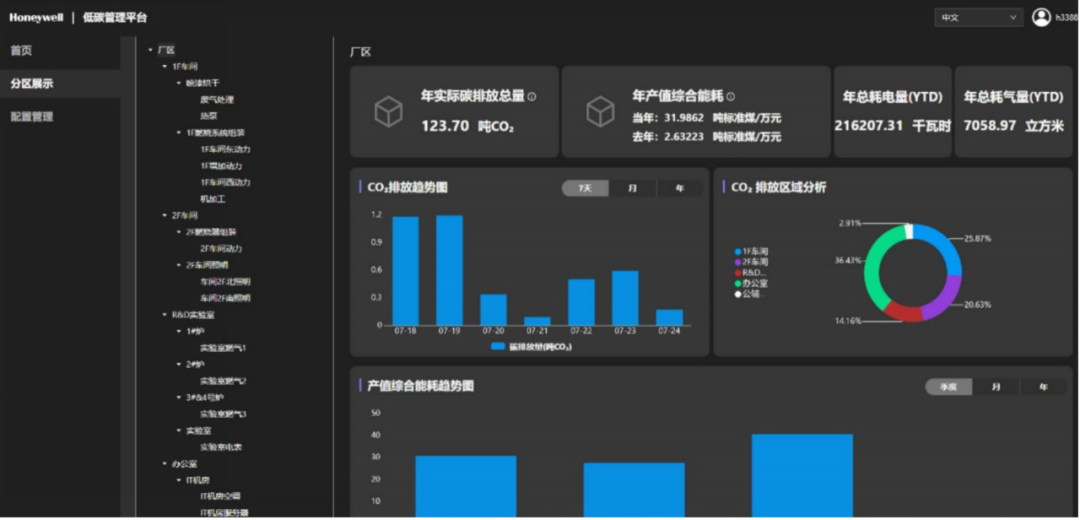
Task: Switch 产值综合能耗趋势图 to 月 view
Action: 995,387
